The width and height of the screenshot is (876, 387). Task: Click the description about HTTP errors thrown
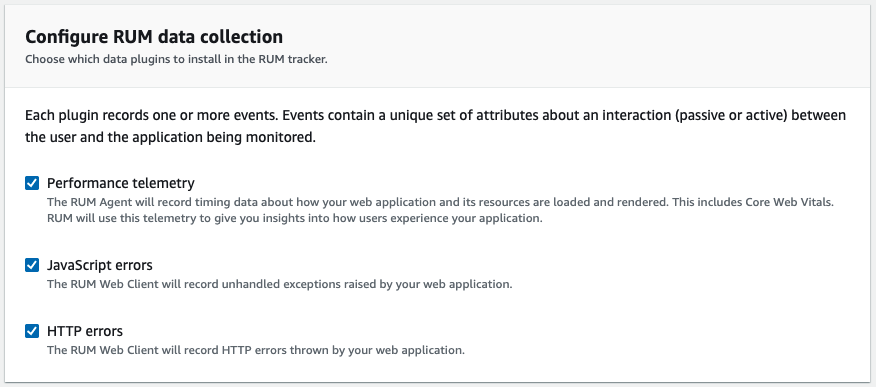256,351
